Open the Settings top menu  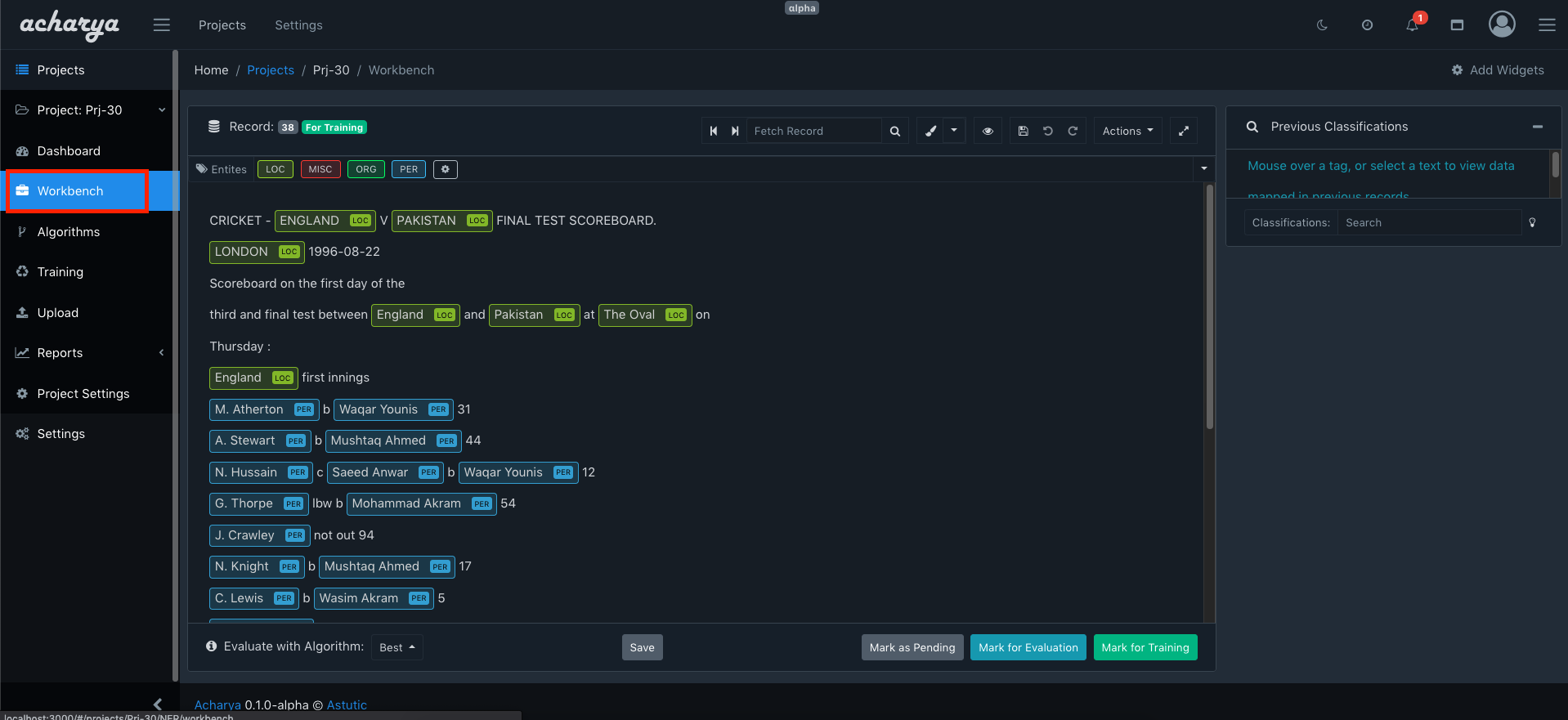click(298, 25)
